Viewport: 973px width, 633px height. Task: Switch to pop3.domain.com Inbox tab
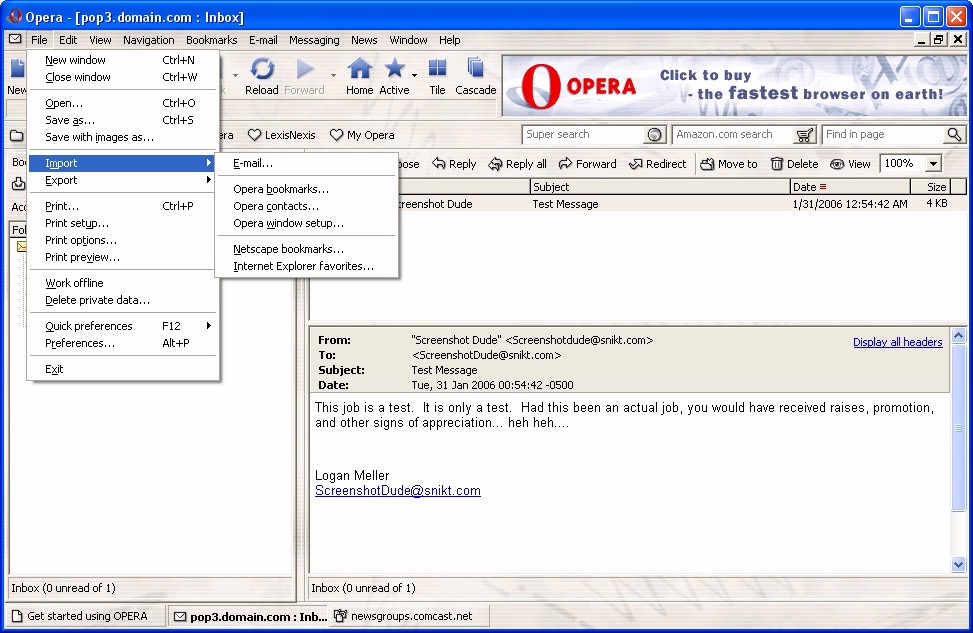click(250, 616)
